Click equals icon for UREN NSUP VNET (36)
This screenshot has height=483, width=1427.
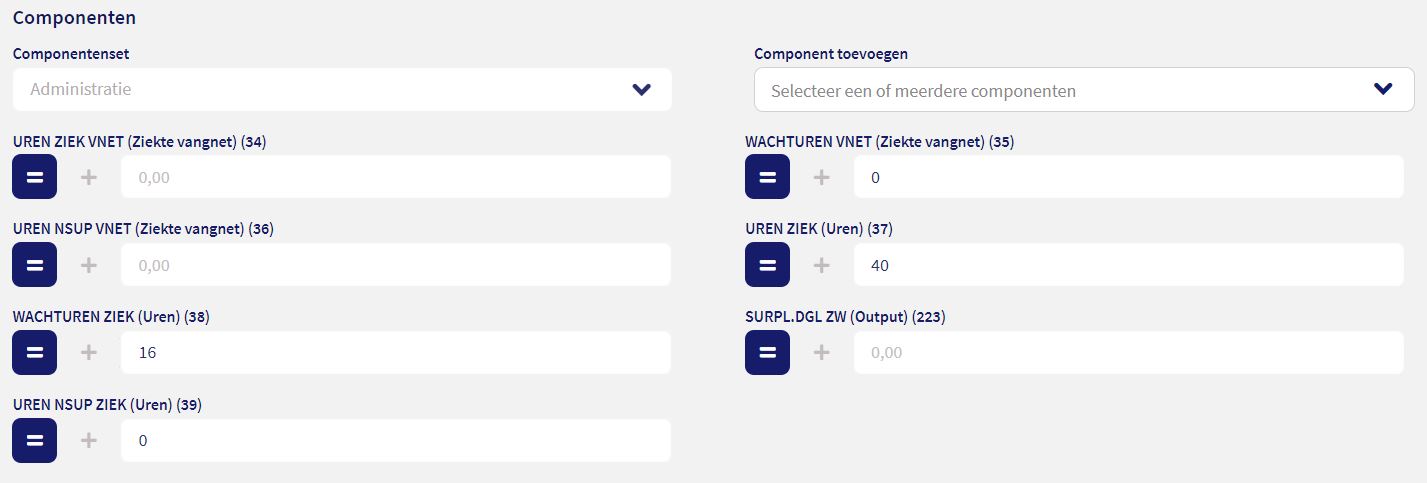(35, 265)
